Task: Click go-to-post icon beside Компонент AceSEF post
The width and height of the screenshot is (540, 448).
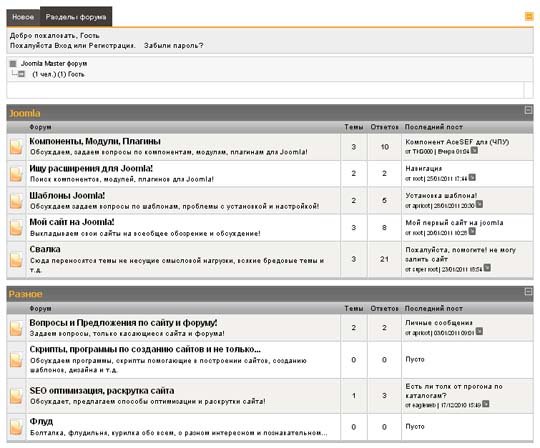Action: coord(474,150)
